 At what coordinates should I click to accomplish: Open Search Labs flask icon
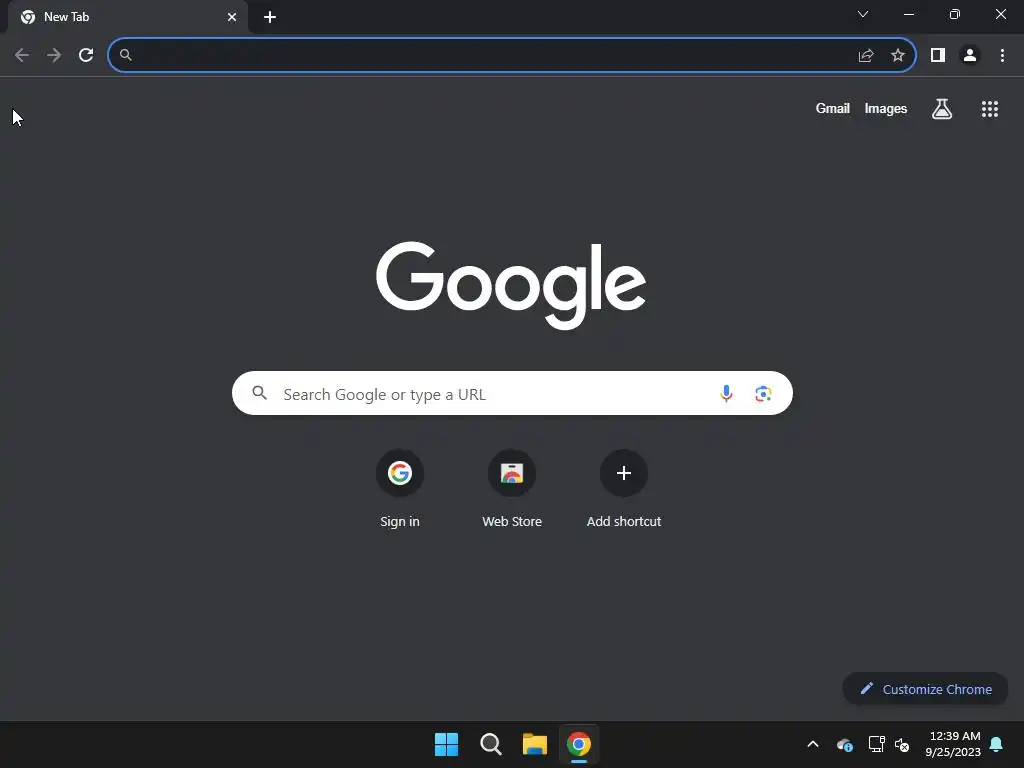(941, 109)
